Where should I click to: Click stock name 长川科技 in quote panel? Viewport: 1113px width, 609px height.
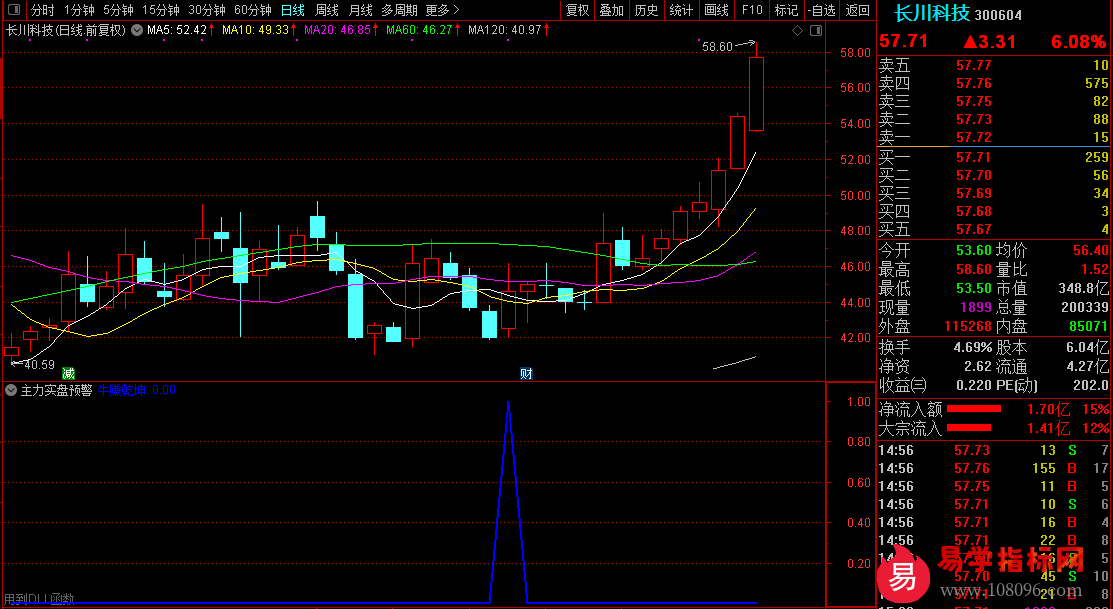pos(932,14)
